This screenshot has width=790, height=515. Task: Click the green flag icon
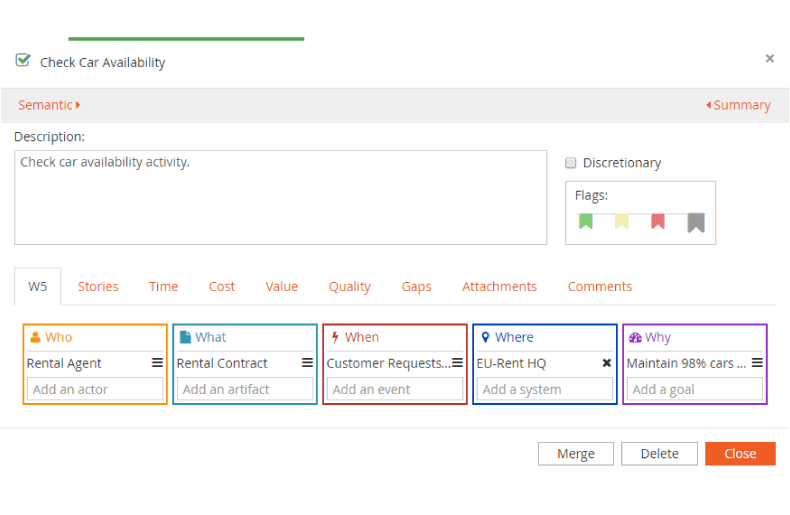tap(586, 221)
